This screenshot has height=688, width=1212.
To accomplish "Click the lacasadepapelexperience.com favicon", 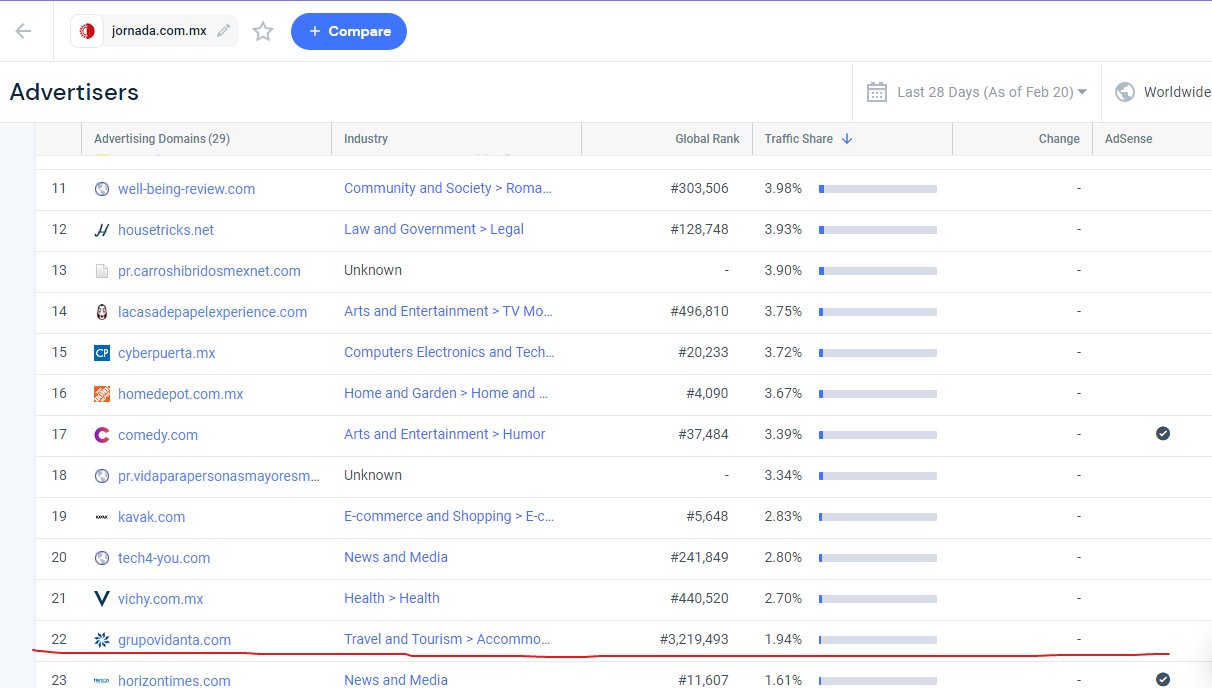I will [101, 312].
